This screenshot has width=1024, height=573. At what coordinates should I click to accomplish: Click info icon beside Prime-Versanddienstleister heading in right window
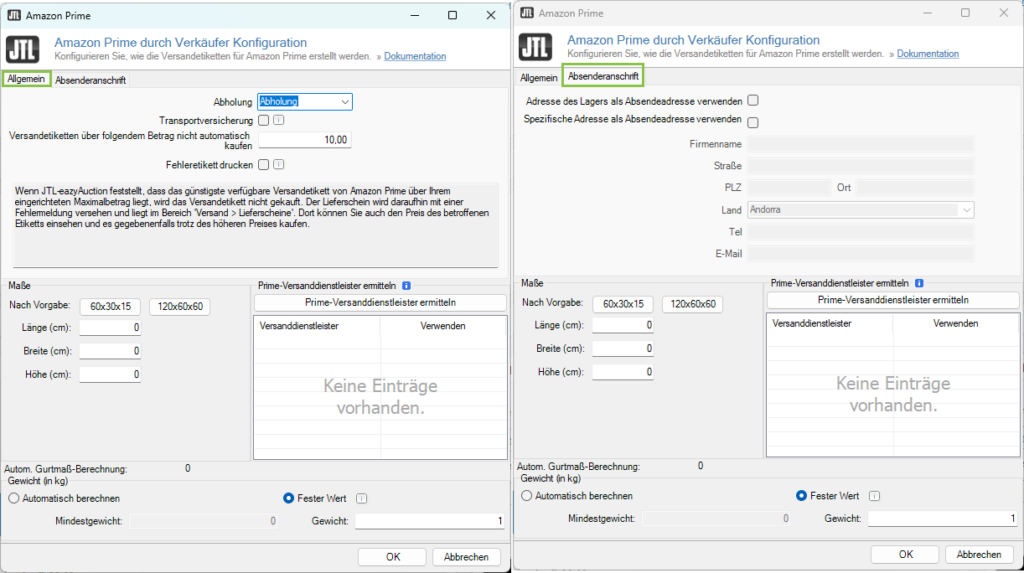pos(919,283)
